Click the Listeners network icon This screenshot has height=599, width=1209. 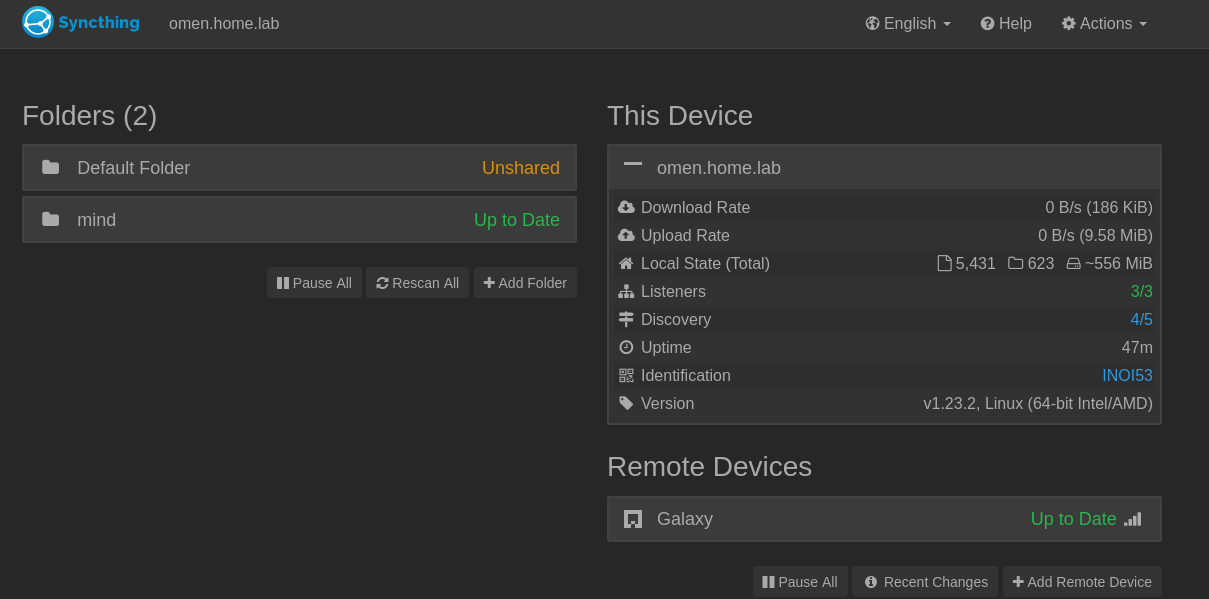tap(626, 292)
